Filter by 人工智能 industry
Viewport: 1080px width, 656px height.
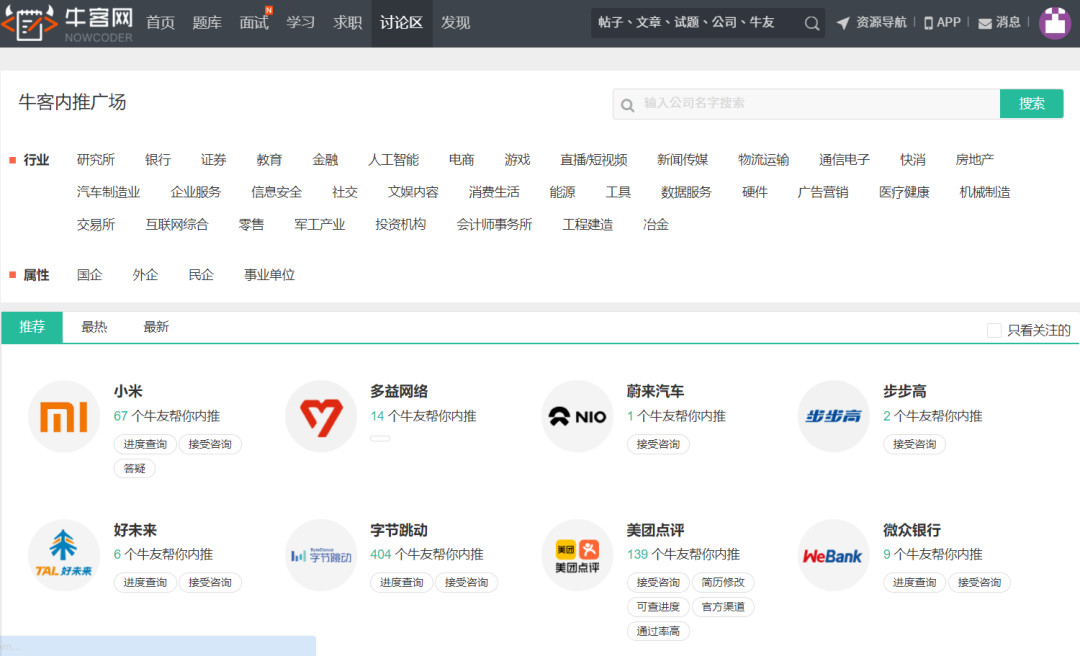[x=393, y=160]
